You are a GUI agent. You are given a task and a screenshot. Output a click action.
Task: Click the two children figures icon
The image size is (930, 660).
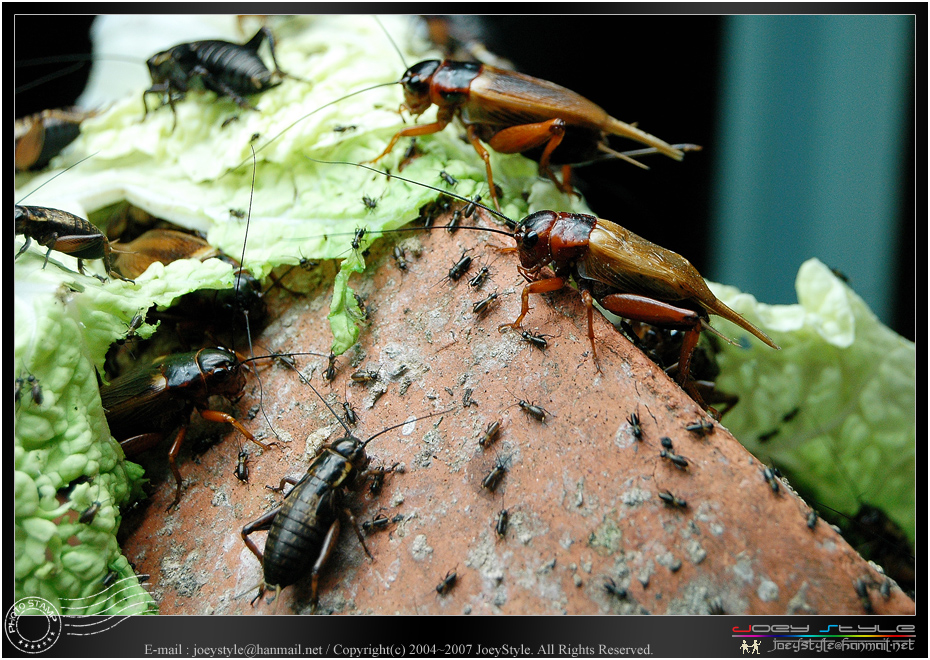click(x=750, y=646)
